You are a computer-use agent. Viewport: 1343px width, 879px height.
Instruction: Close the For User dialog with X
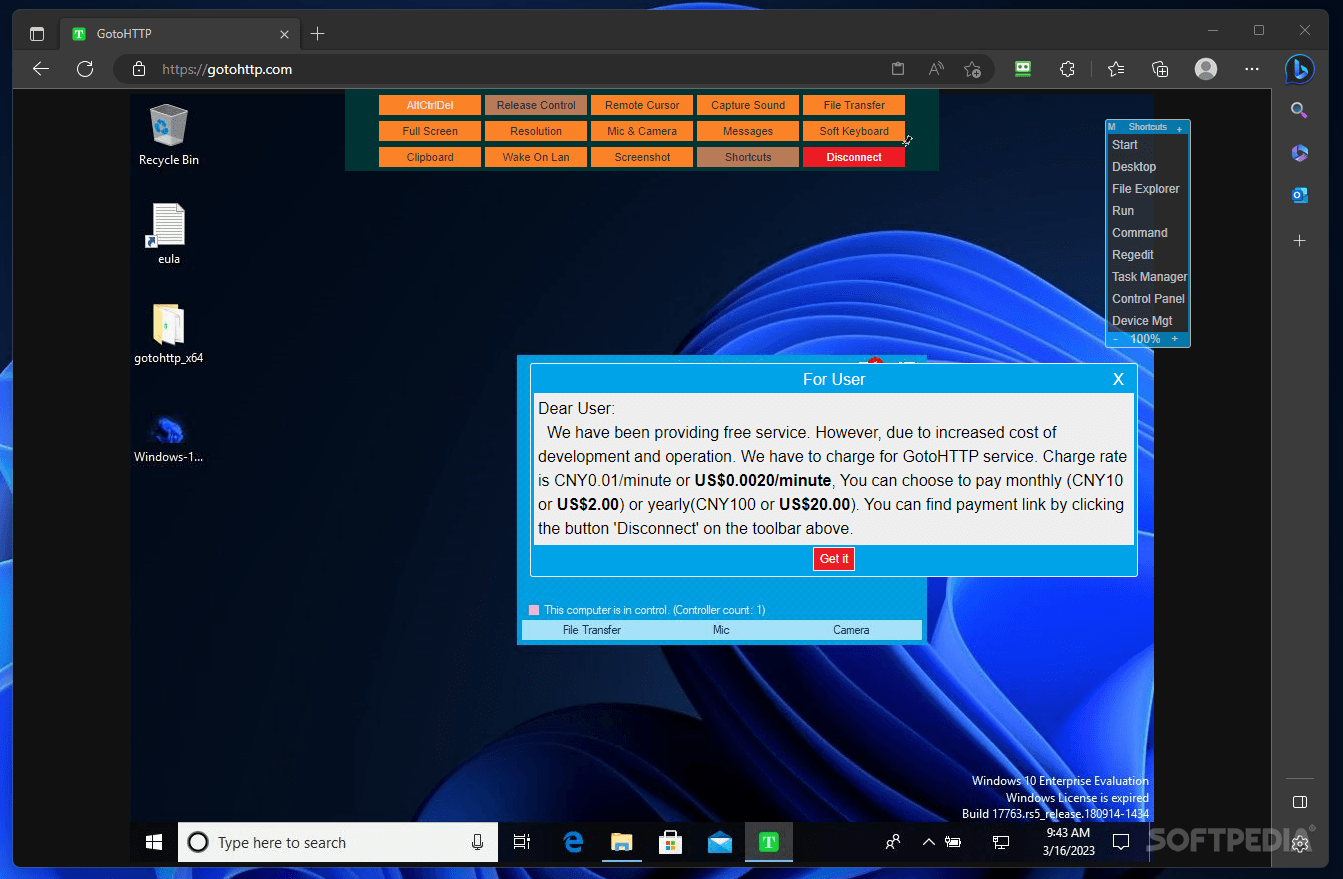pos(1118,379)
